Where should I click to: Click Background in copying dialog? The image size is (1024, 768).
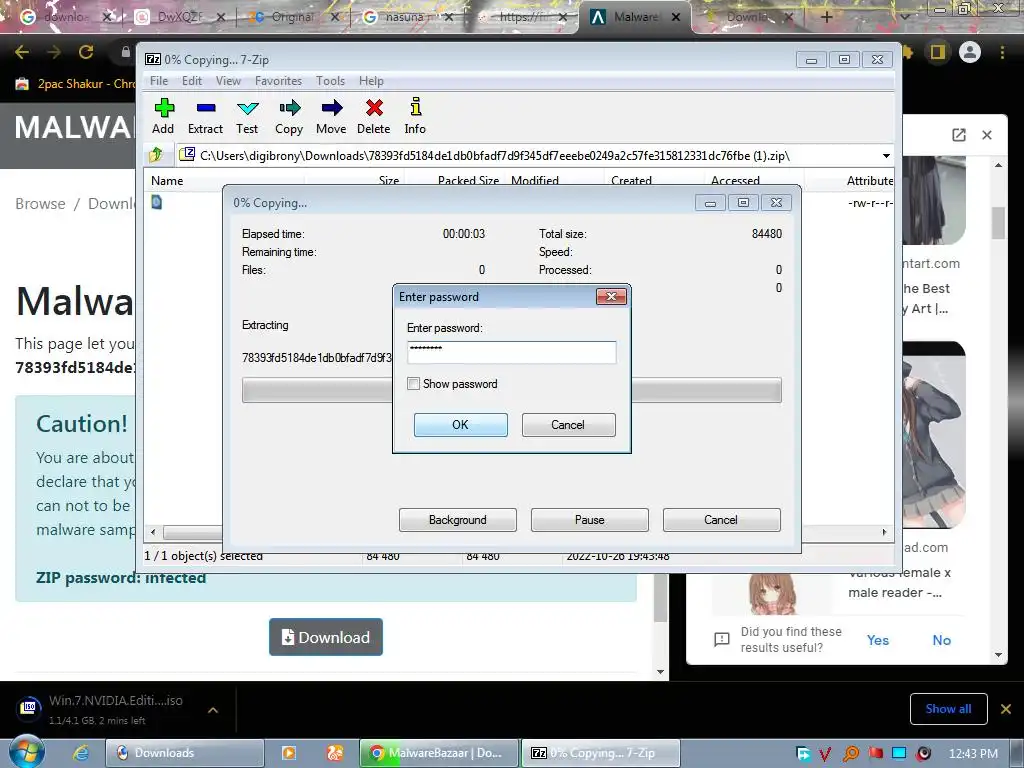pos(457,520)
